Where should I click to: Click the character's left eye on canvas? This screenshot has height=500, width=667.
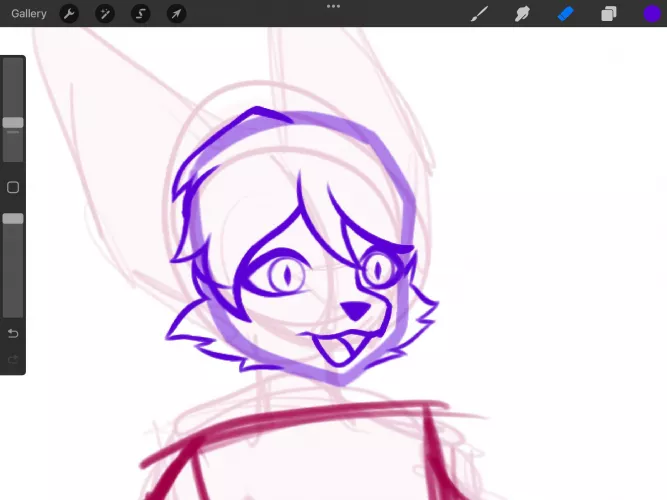287,273
